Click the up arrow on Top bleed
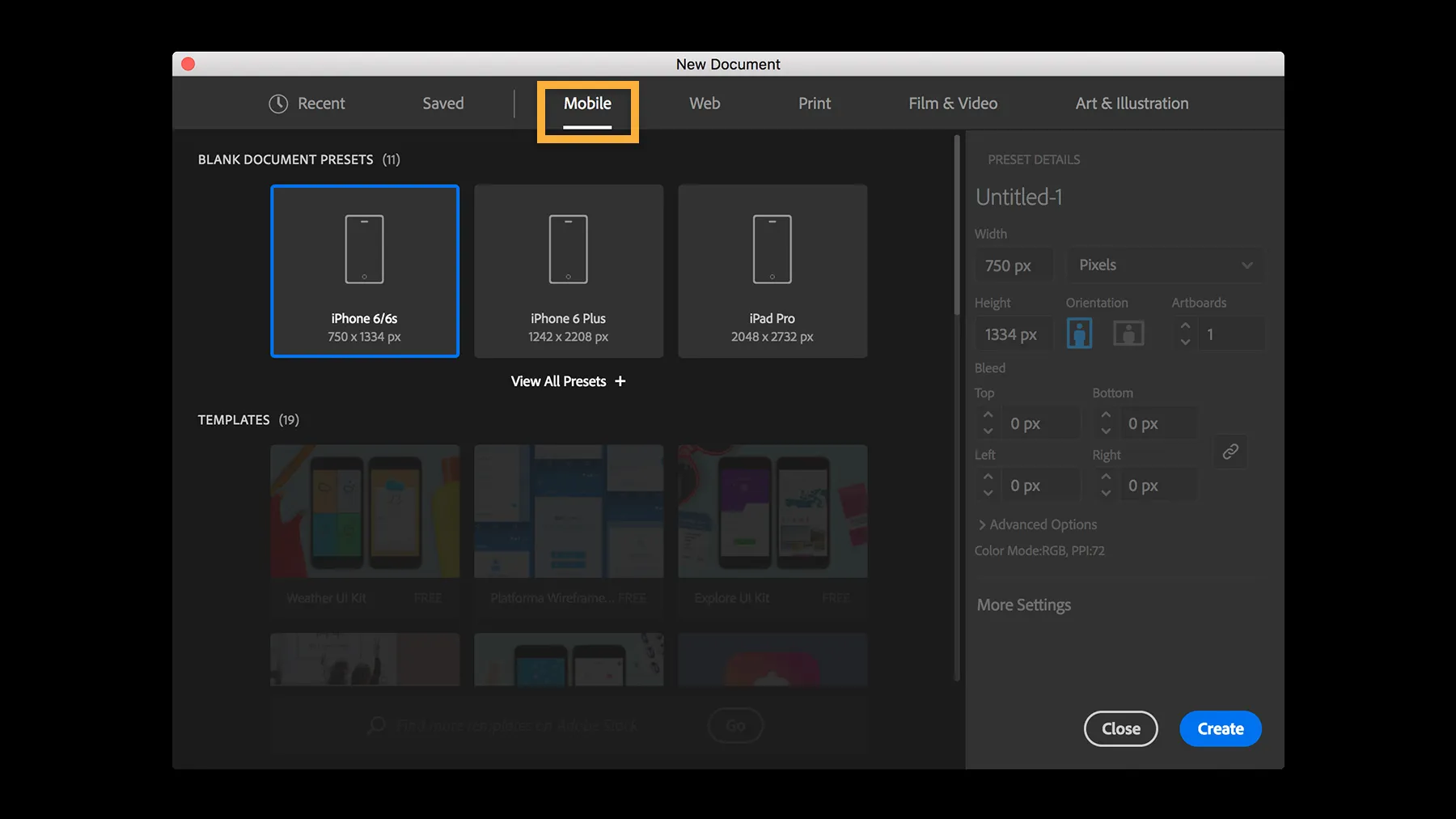Image resolution: width=1456 pixels, height=819 pixels. pyautogui.click(x=988, y=416)
